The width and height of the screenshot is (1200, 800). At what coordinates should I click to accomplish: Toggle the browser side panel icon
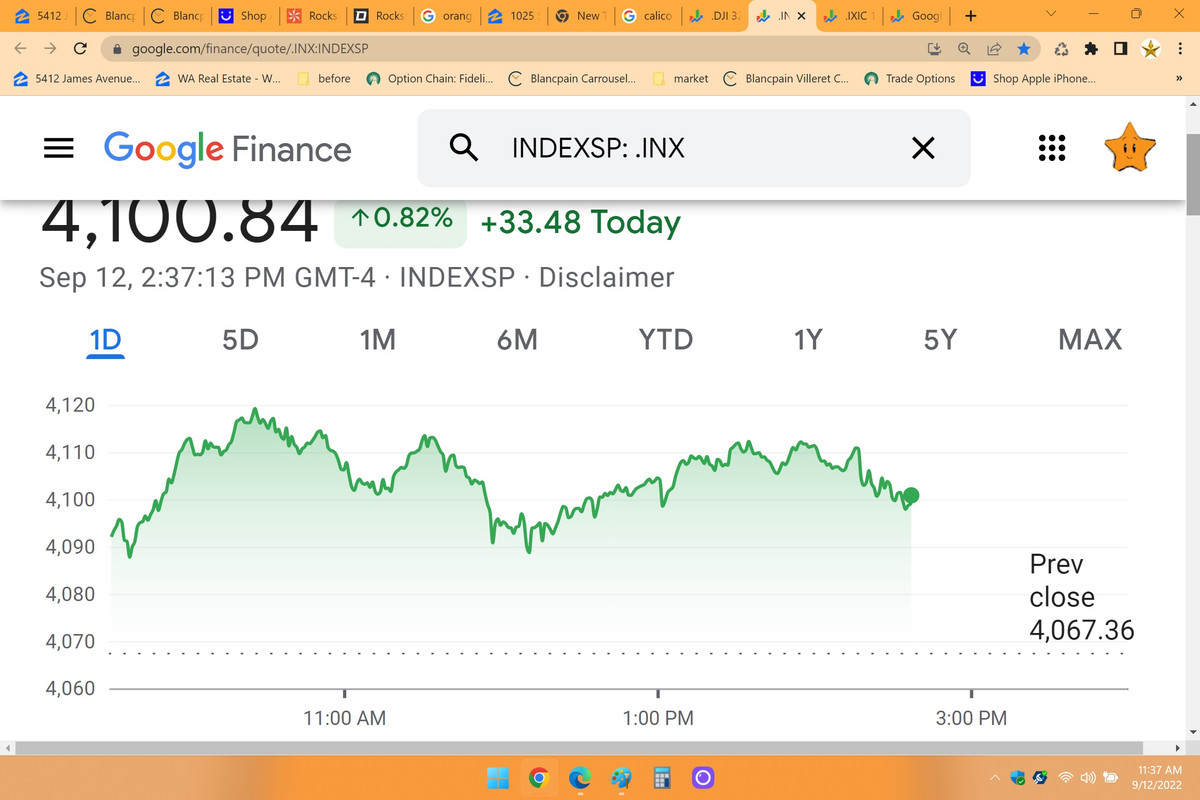click(x=1121, y=47)
